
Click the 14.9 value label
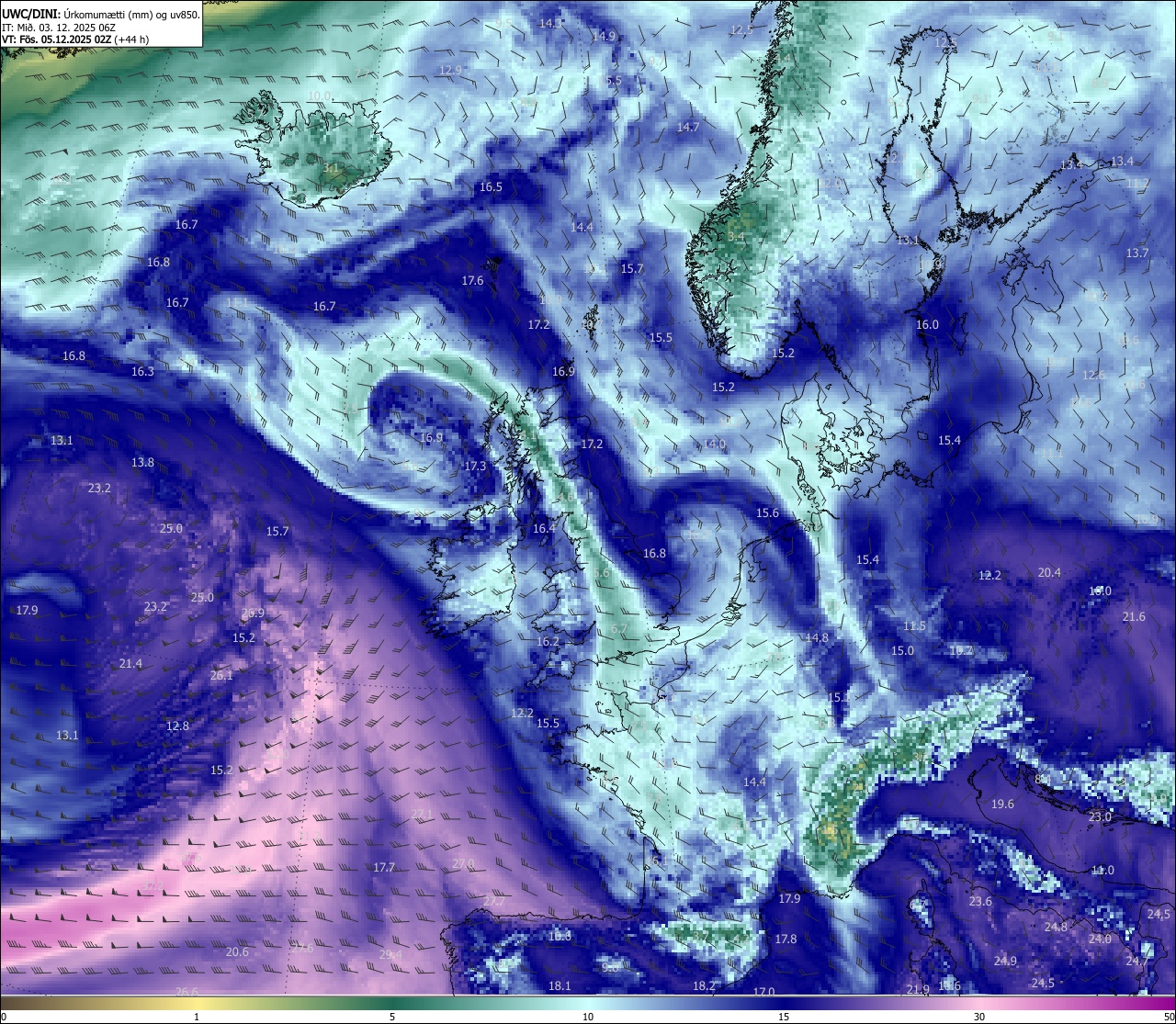(x=604, y=36)
